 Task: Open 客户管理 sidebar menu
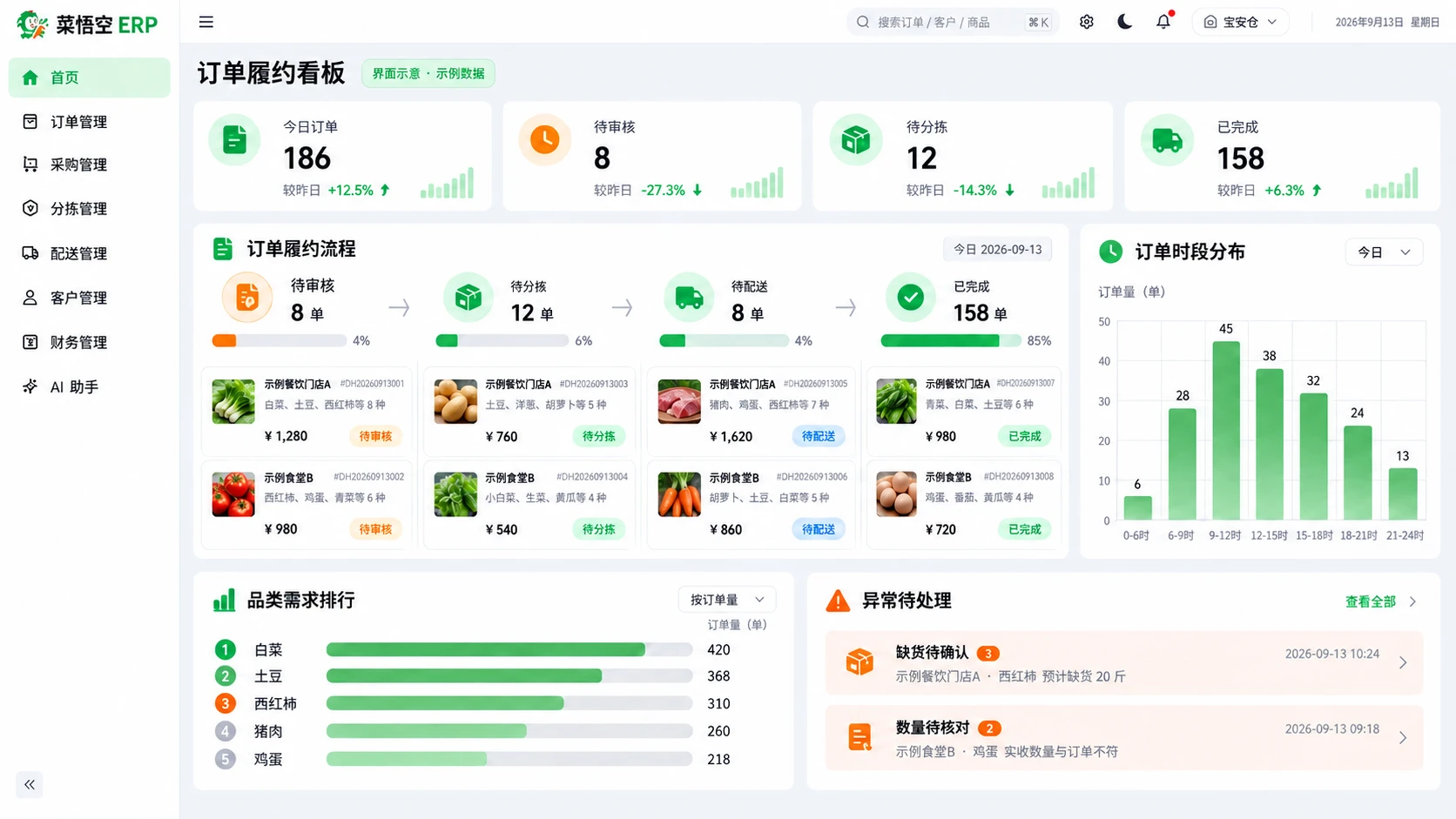(x=90, y=298)
